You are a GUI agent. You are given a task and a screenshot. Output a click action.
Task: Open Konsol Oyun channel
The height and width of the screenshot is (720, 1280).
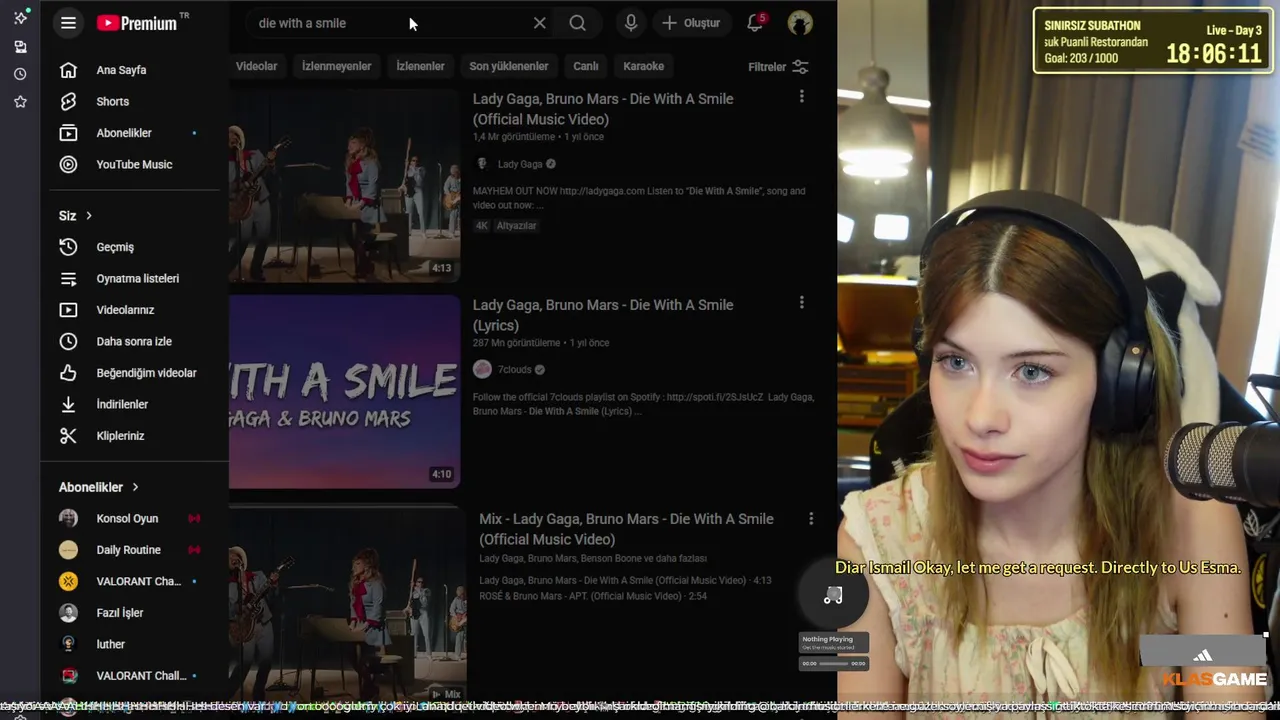pos(134,518)
